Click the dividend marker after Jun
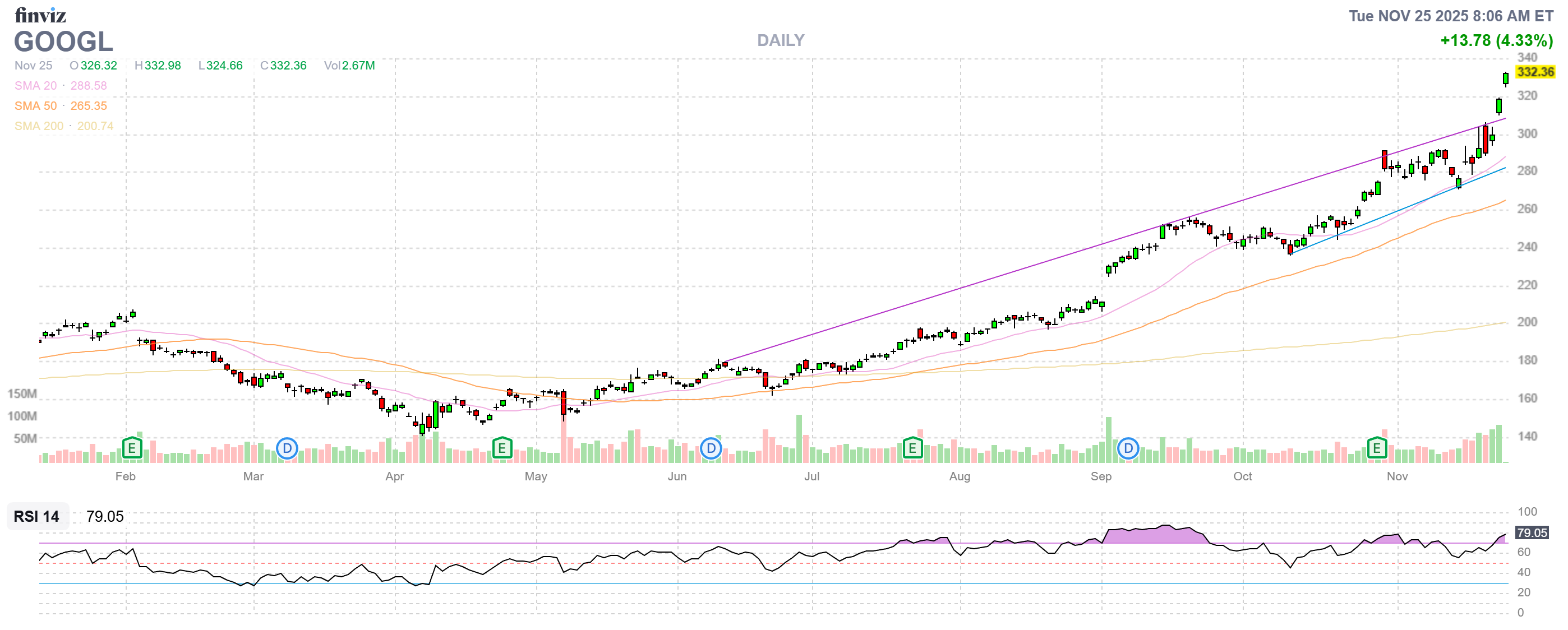 coord(711,449)
